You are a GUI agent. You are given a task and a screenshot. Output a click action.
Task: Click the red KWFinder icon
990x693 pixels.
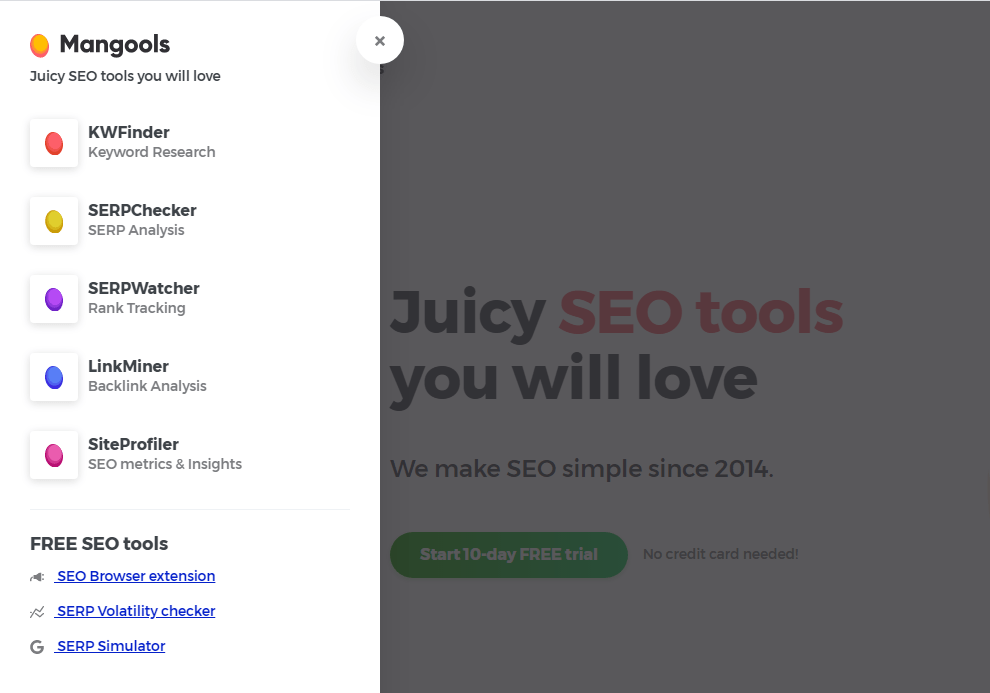point(54,143)
